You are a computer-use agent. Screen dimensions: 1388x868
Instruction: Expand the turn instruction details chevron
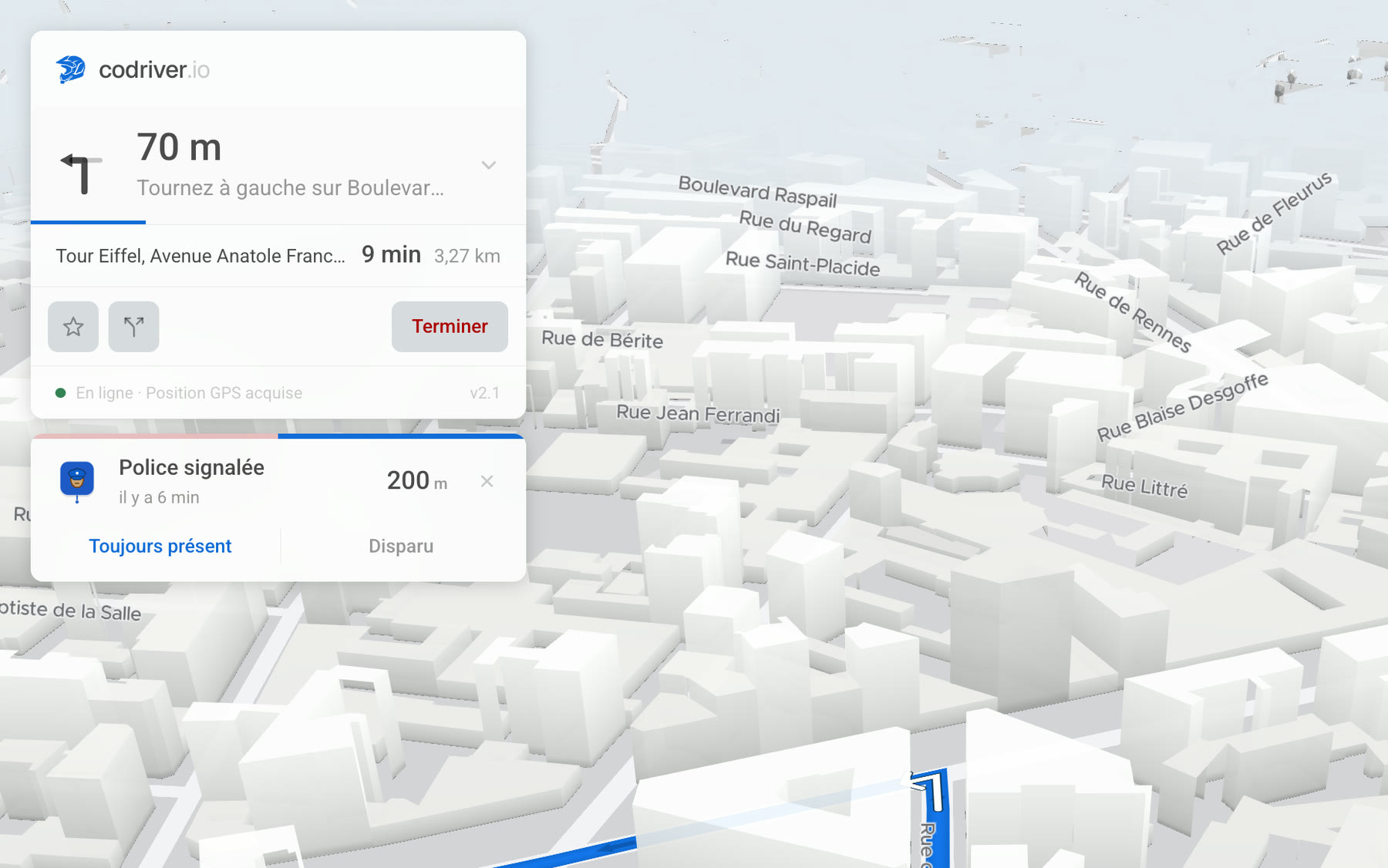click(488, 165)
